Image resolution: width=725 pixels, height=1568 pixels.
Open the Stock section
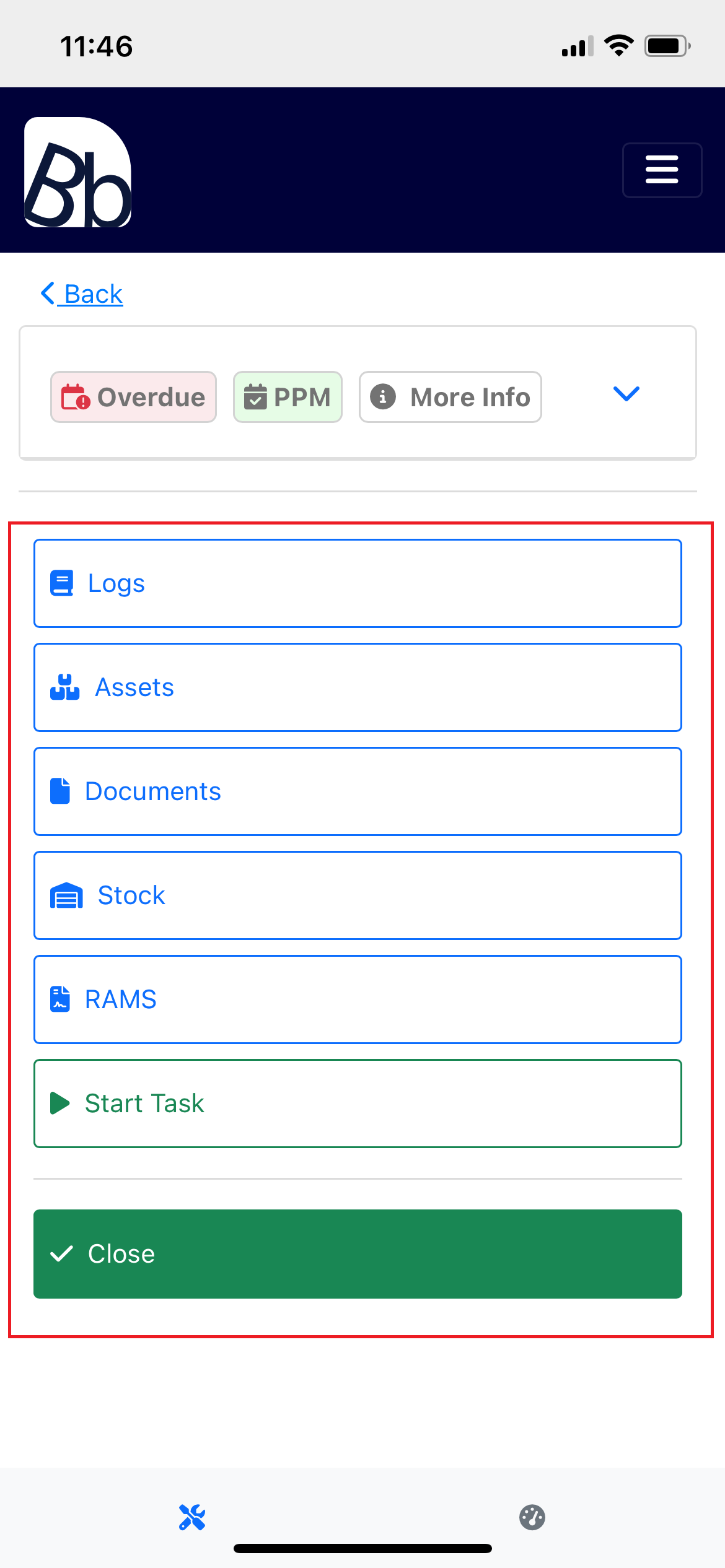[358, 895]
